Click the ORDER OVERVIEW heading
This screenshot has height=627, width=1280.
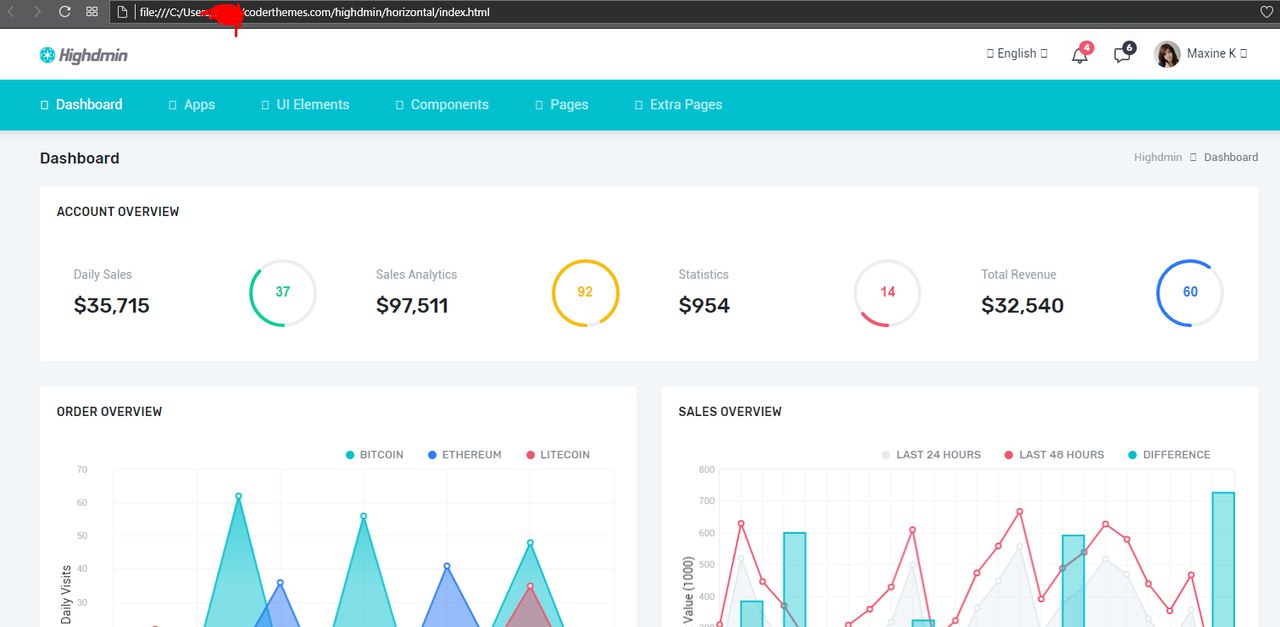tap(109, 412)
